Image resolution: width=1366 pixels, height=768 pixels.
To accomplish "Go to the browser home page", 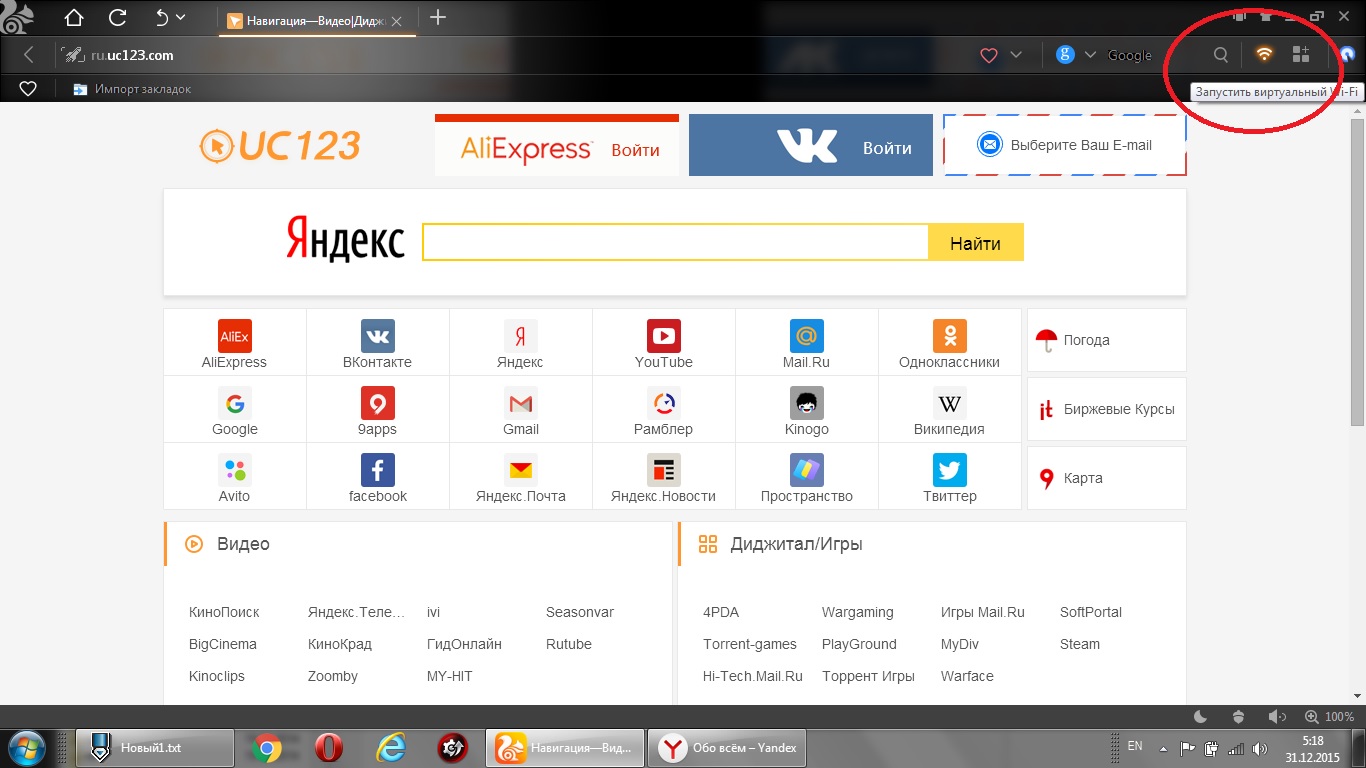I will tap(74, 17).
